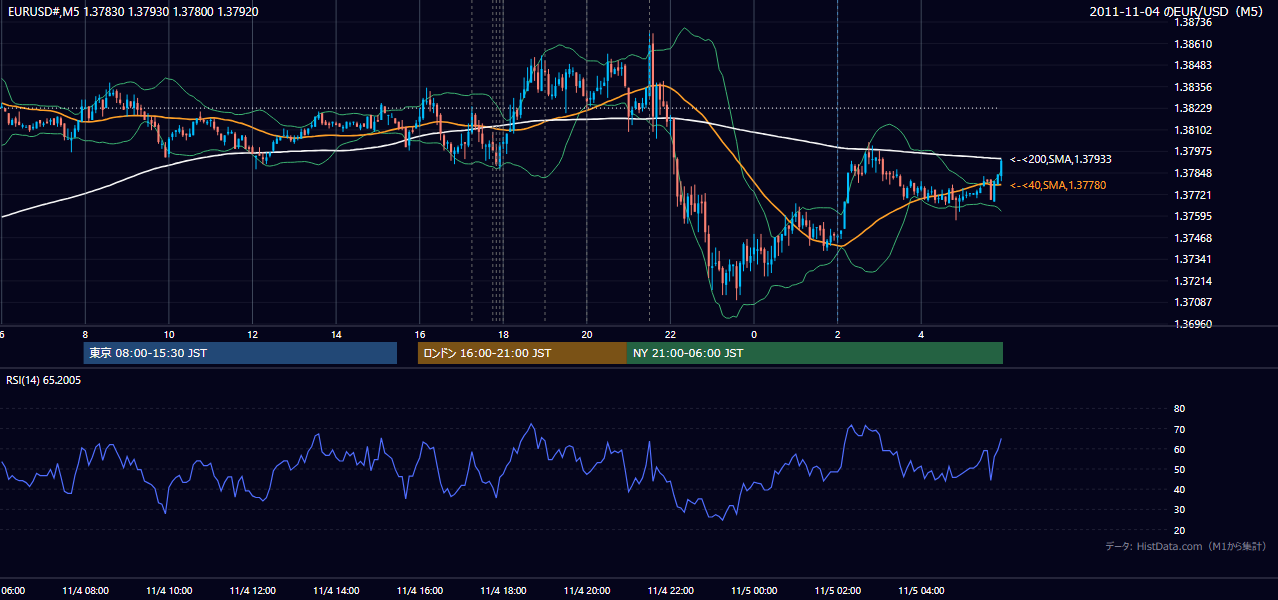
Task: Click the bottom time label 11/4 12:00
Action: pos(252,590)
